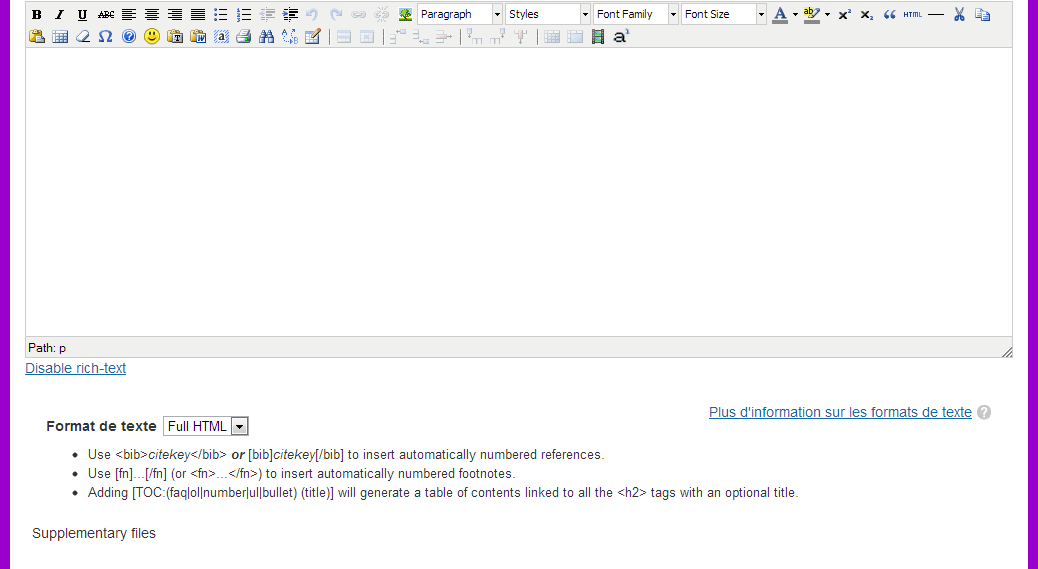This screenshot has height=569, width=1038.
Task: Toggle italic text formatting
Action: pos(59,15)
